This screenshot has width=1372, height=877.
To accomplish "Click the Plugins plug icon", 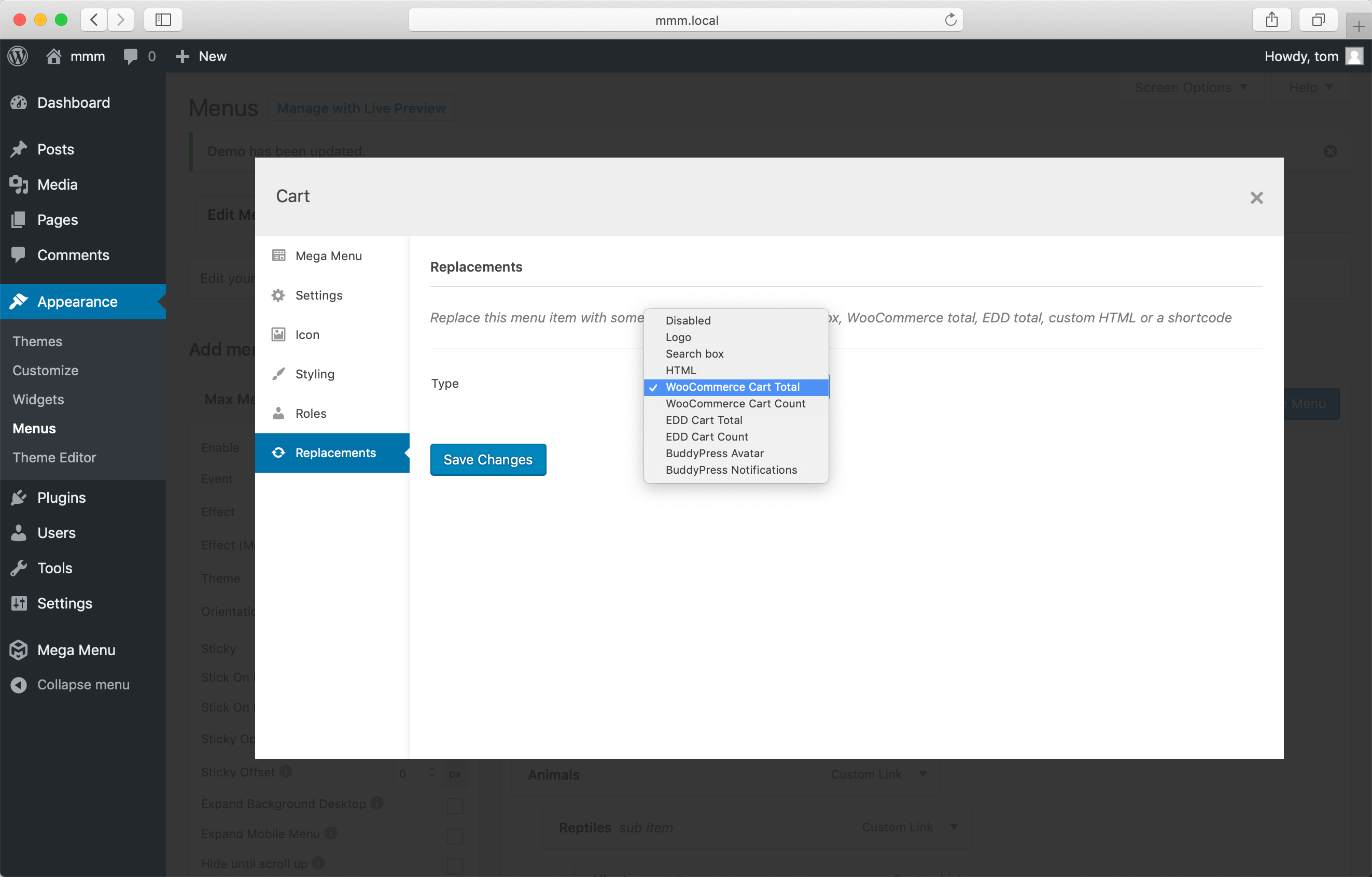I will (x=19, y=497).
